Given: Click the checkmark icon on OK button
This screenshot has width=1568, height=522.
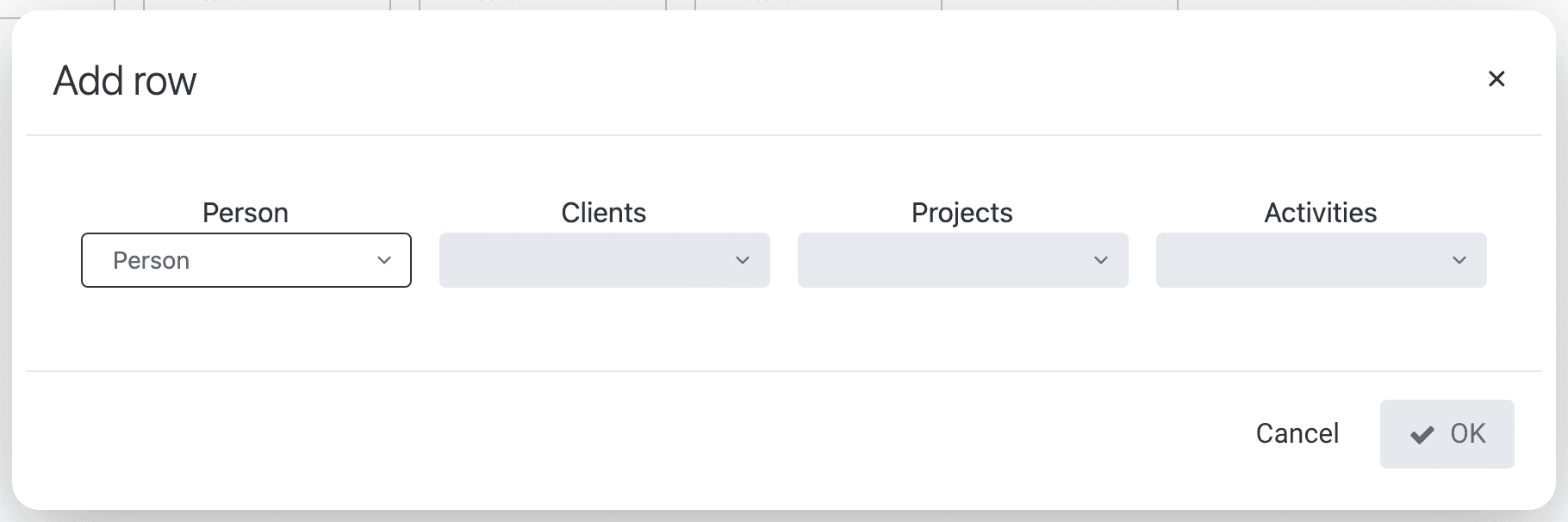Looking at the screenshot, I should 1422,434.
